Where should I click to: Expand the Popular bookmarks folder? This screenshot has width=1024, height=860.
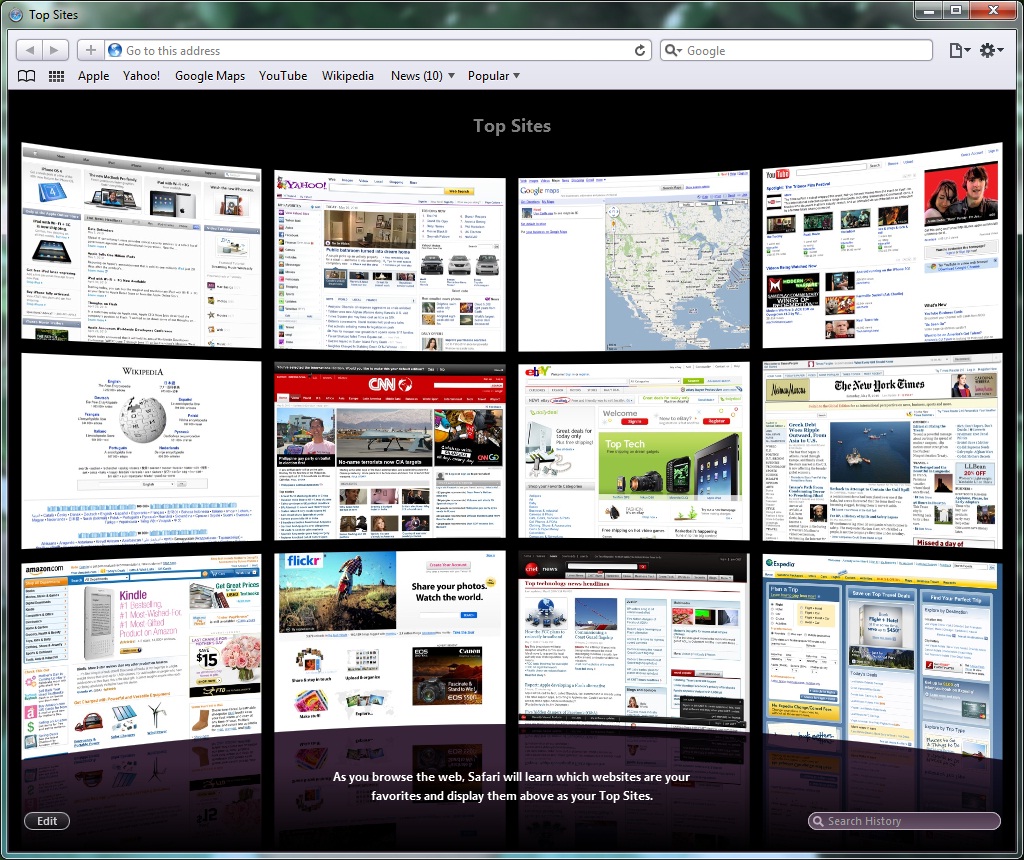click(x=494, y=76)
